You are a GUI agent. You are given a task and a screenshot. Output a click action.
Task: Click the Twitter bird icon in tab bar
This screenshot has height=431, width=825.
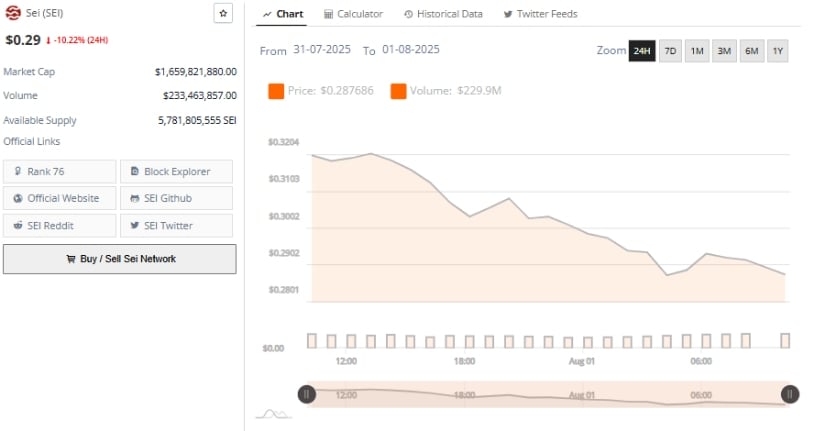(508, 14)
